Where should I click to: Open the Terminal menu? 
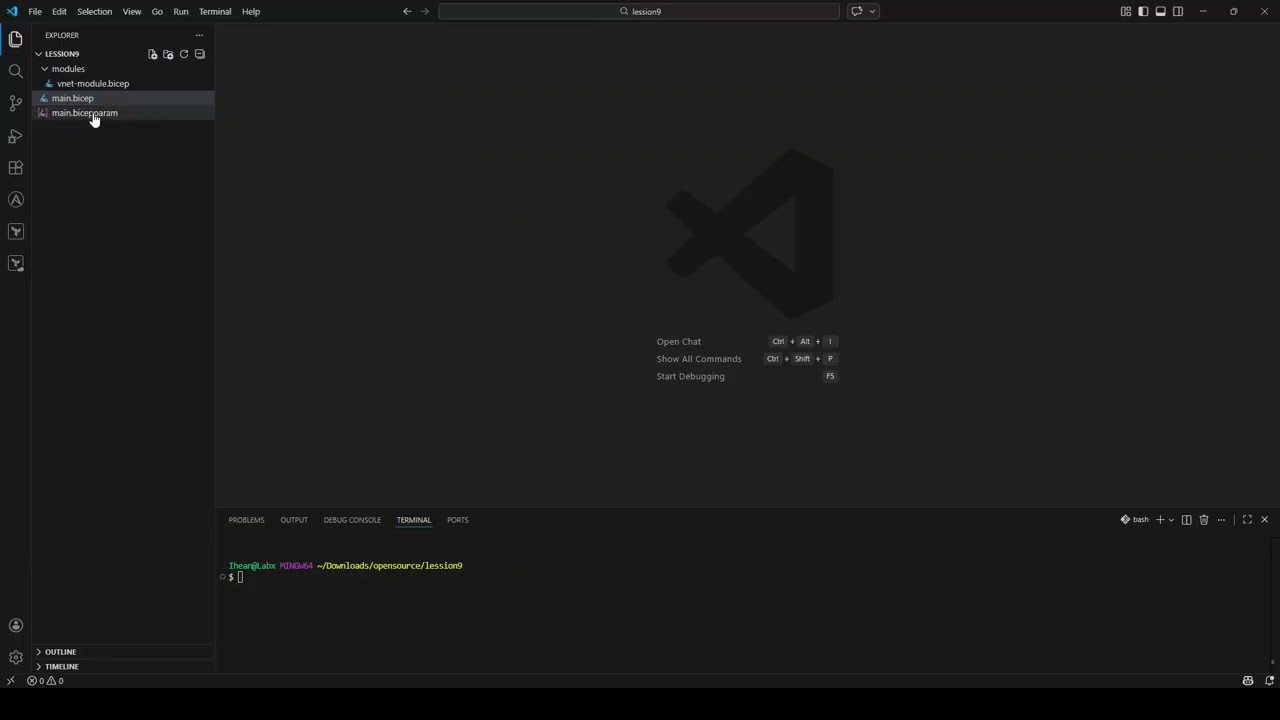[215, 11]
